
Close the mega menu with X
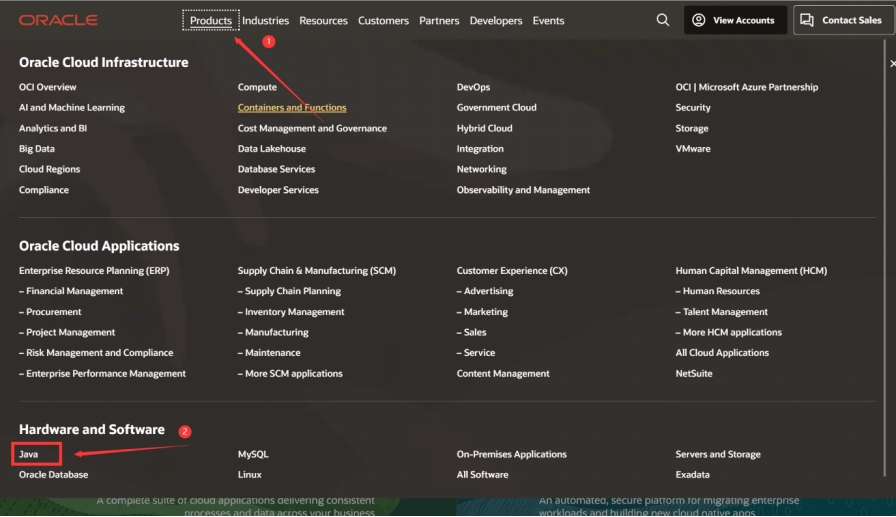(x=892, y=64)
